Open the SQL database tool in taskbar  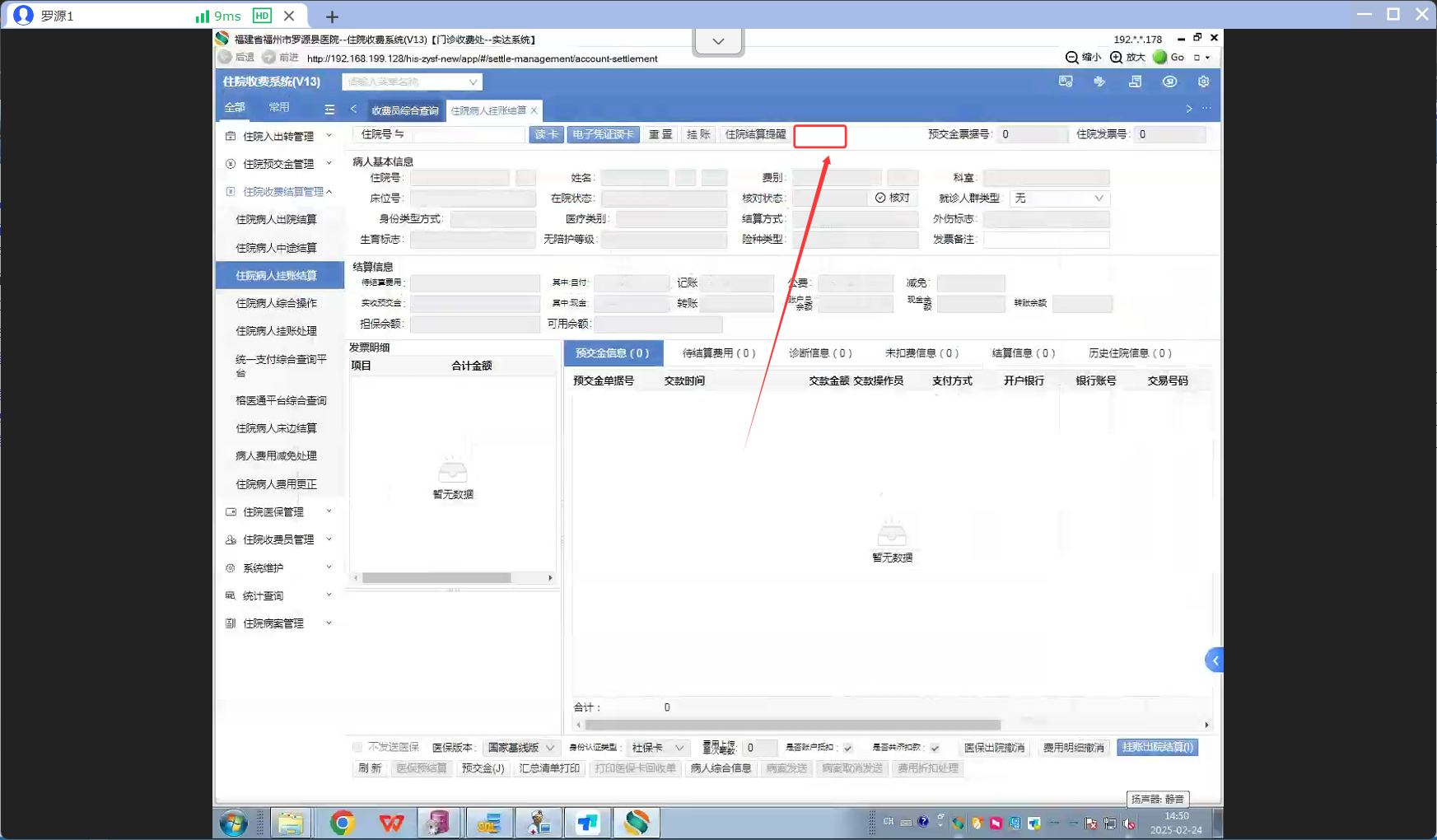489,823
